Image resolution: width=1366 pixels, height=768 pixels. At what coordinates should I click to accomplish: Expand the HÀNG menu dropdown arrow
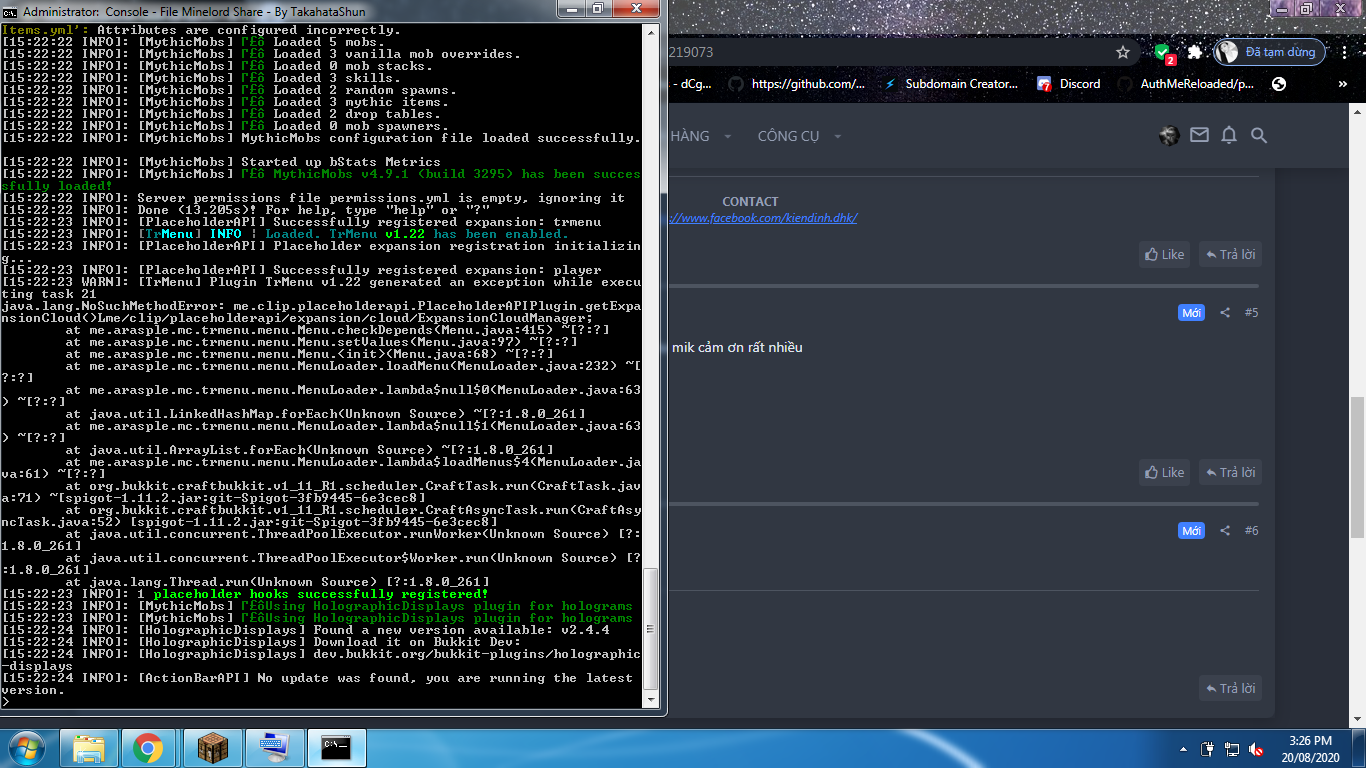point(728,136)
